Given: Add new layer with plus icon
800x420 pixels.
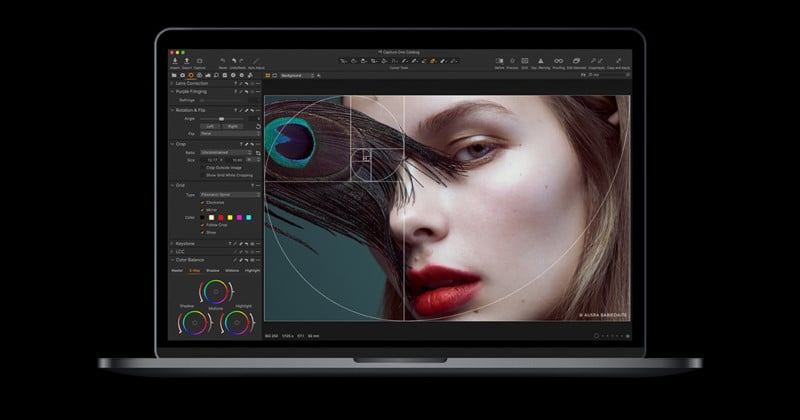Looking at the screenshot, I should [318, 76].
